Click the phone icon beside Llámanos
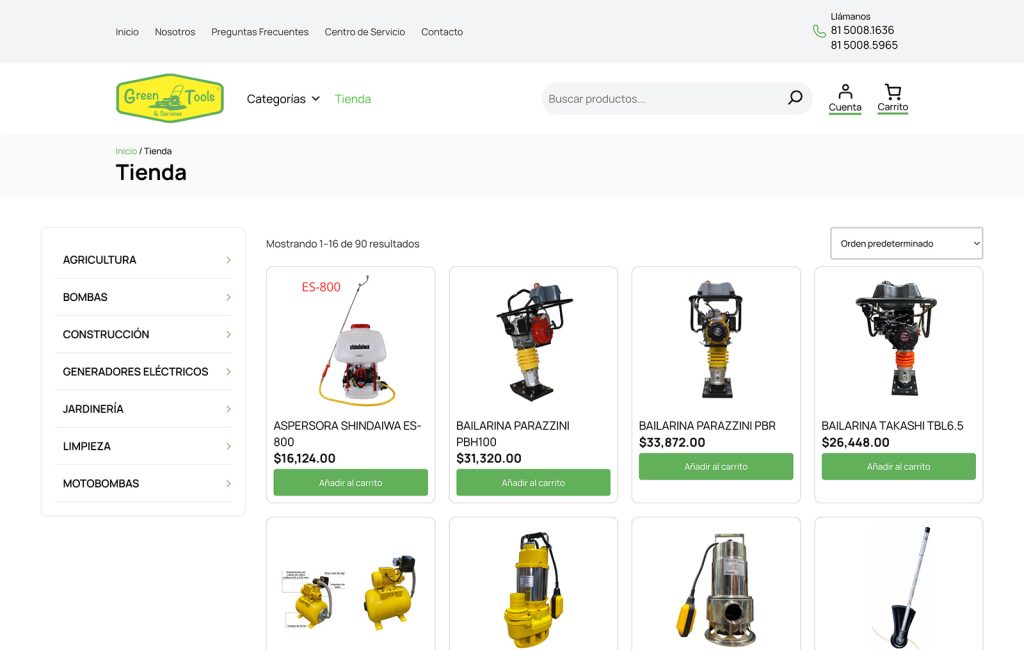 click(x=818, y=31)
